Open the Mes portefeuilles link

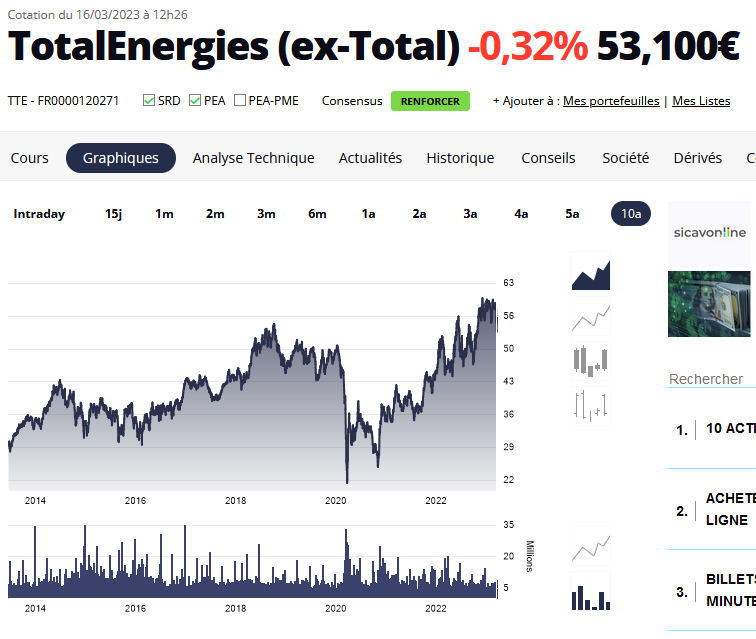click(x=611, y=101)
